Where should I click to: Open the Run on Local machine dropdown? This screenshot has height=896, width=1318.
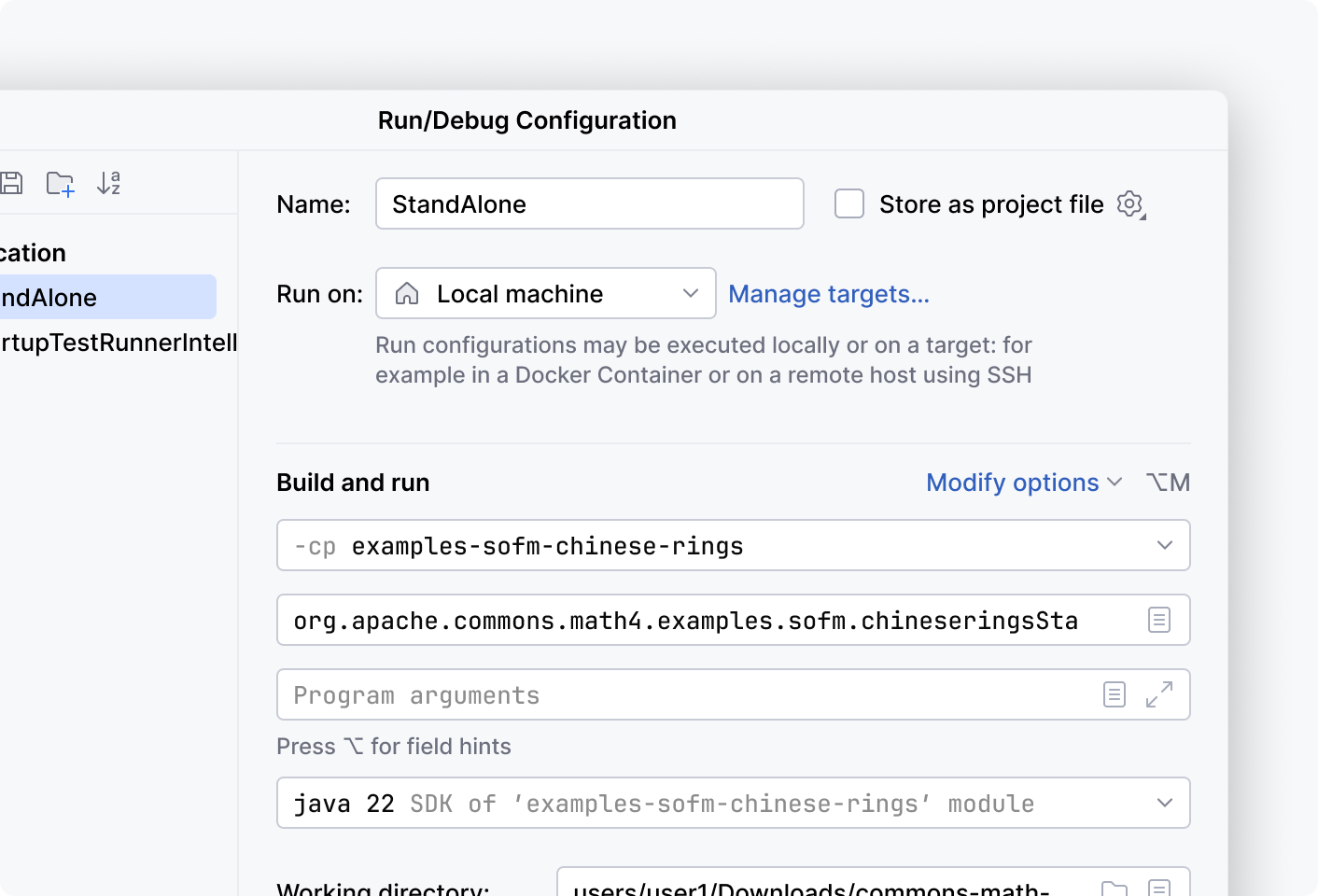coord(545,294)
